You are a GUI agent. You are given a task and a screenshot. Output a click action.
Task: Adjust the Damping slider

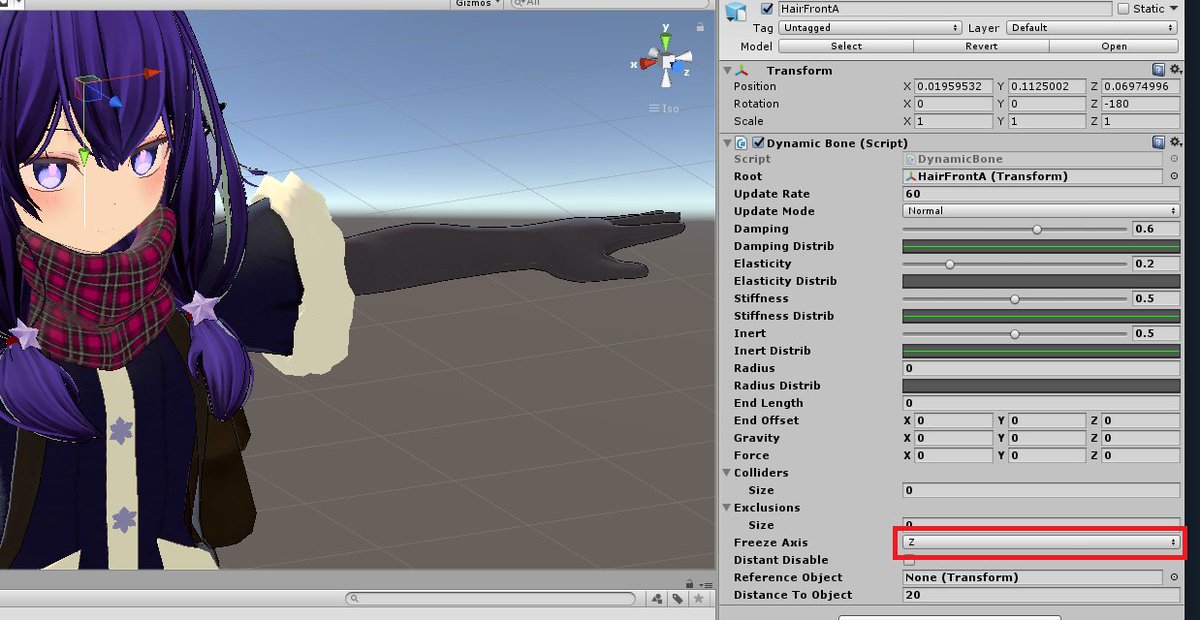tap(1015, 229)
